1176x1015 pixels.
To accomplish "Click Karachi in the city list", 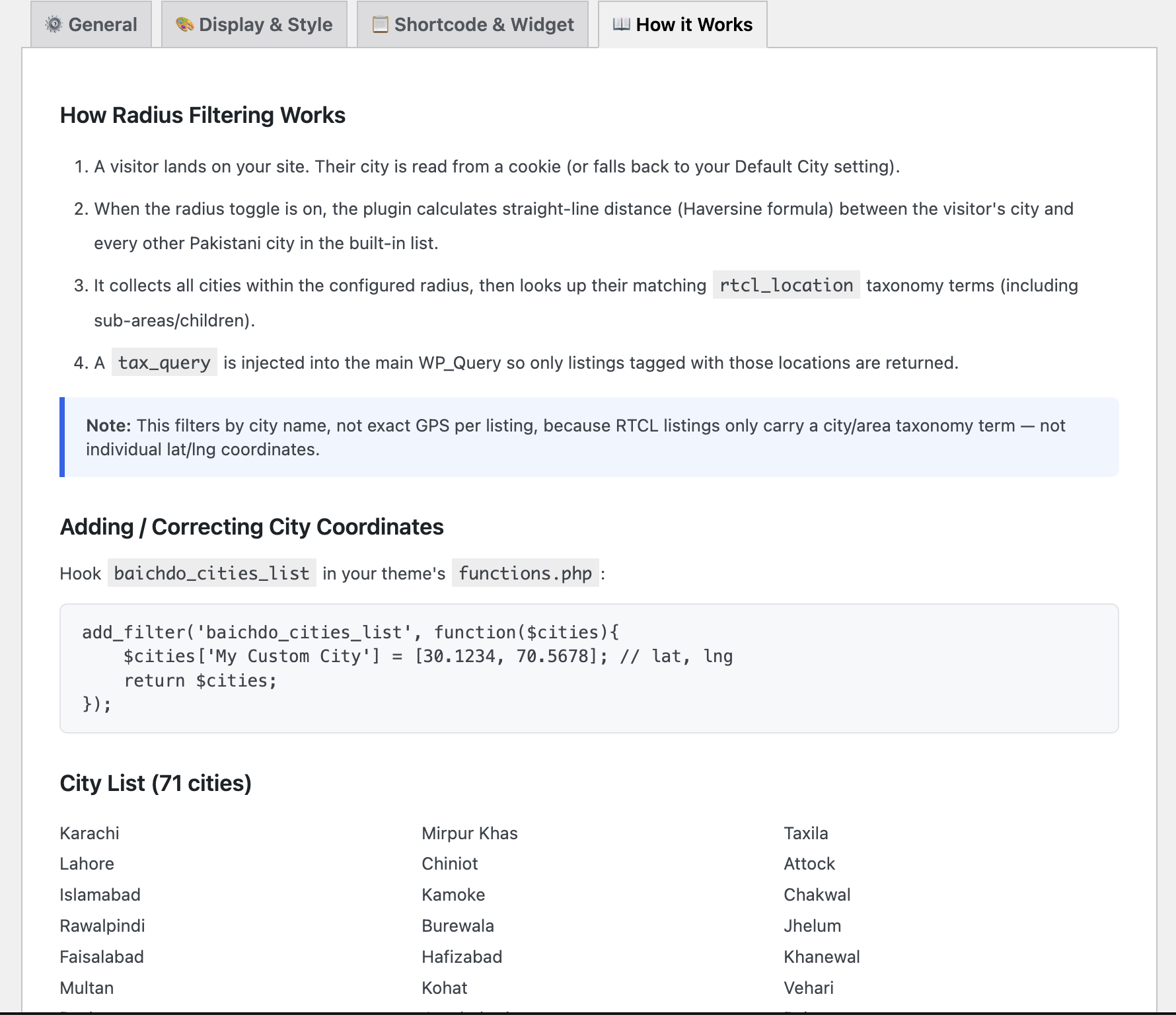I will coord(89,833).
